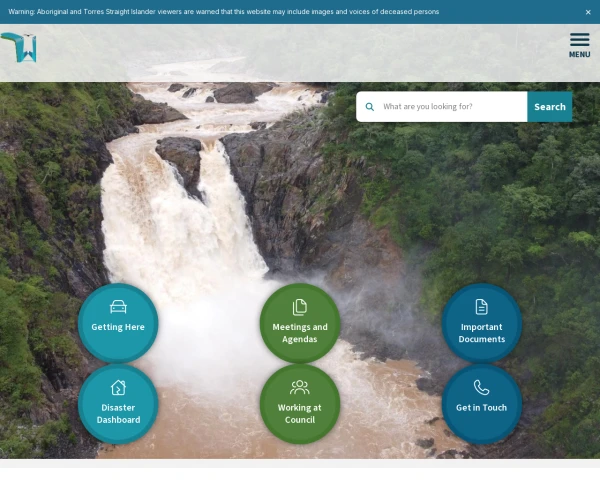The image size is (600, 480).
Task: Focus the 'What are you looking for?' field
Action: 442,107
